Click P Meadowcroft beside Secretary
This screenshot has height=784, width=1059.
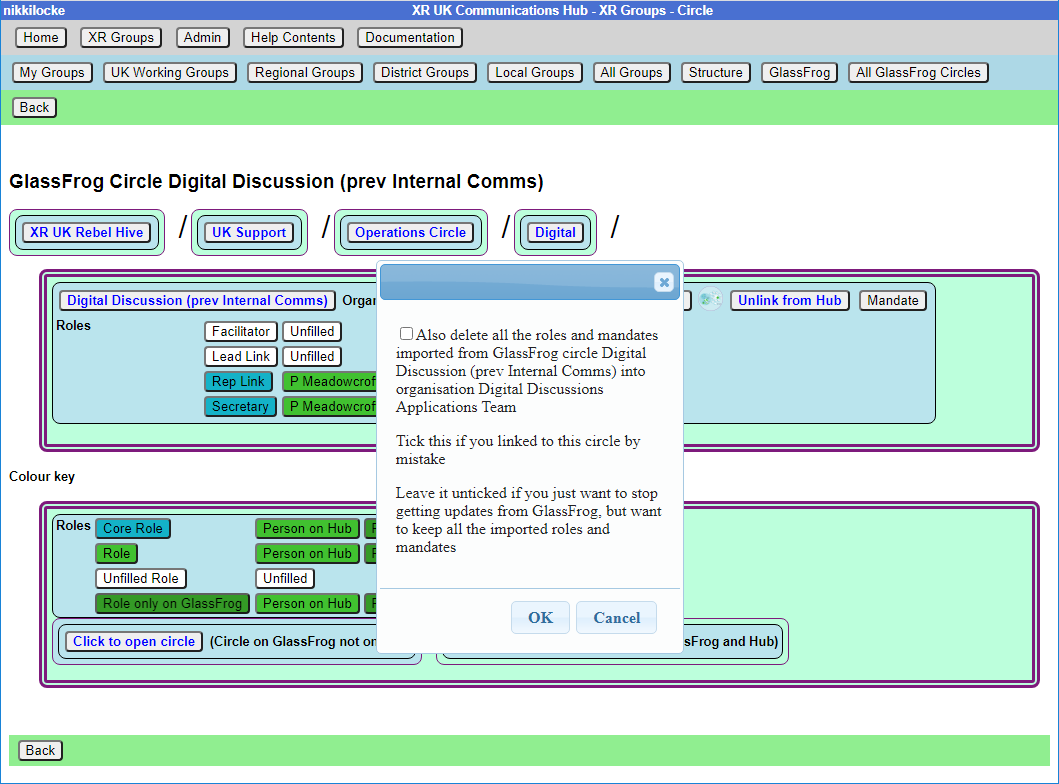330,407
